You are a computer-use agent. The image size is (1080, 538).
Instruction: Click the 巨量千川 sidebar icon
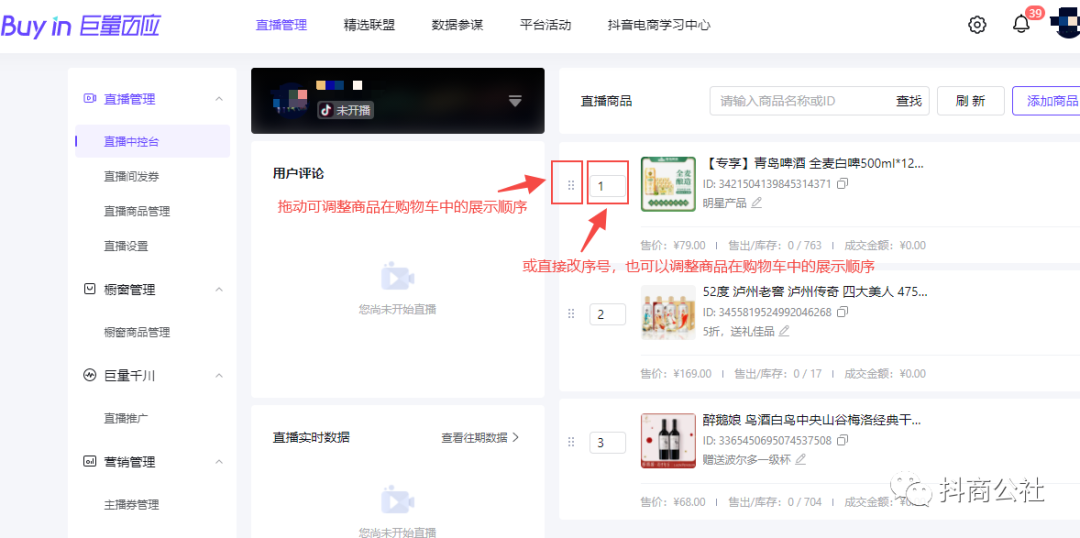(90, 375)
